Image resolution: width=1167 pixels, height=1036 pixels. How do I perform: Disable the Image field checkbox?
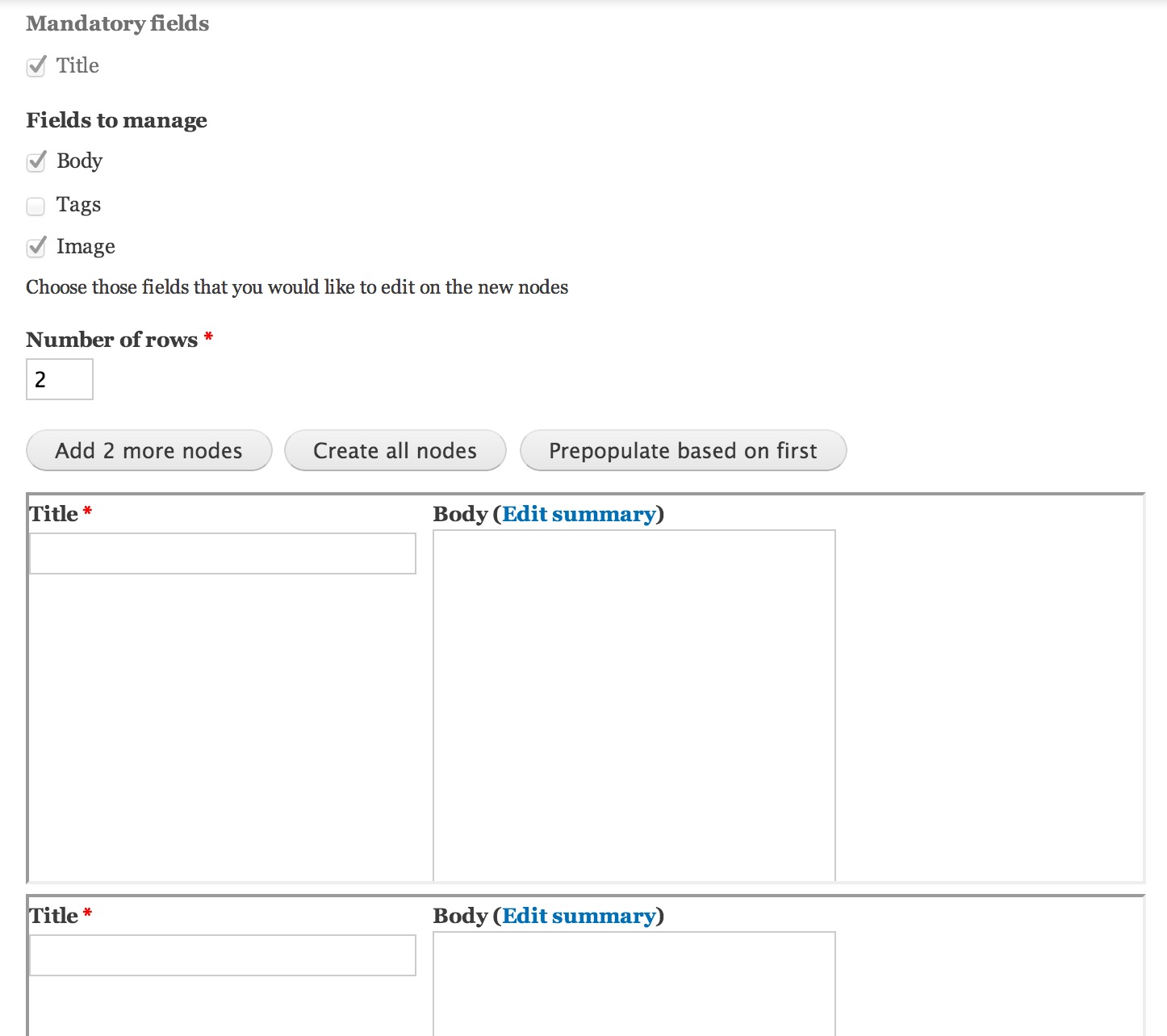(x=36, y=247)
